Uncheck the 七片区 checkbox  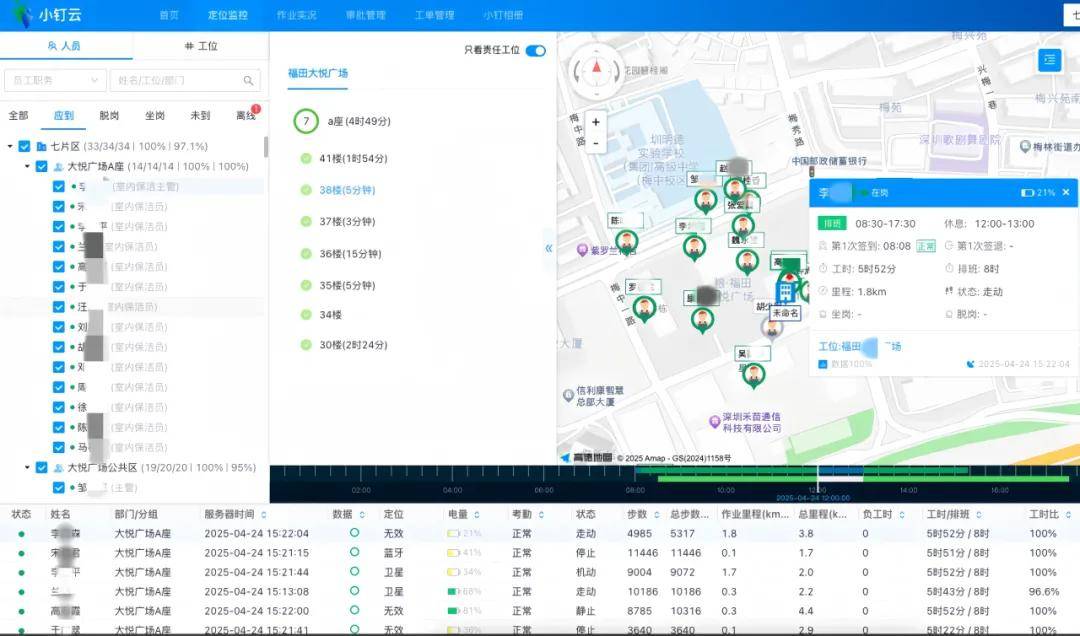(25, 146)
